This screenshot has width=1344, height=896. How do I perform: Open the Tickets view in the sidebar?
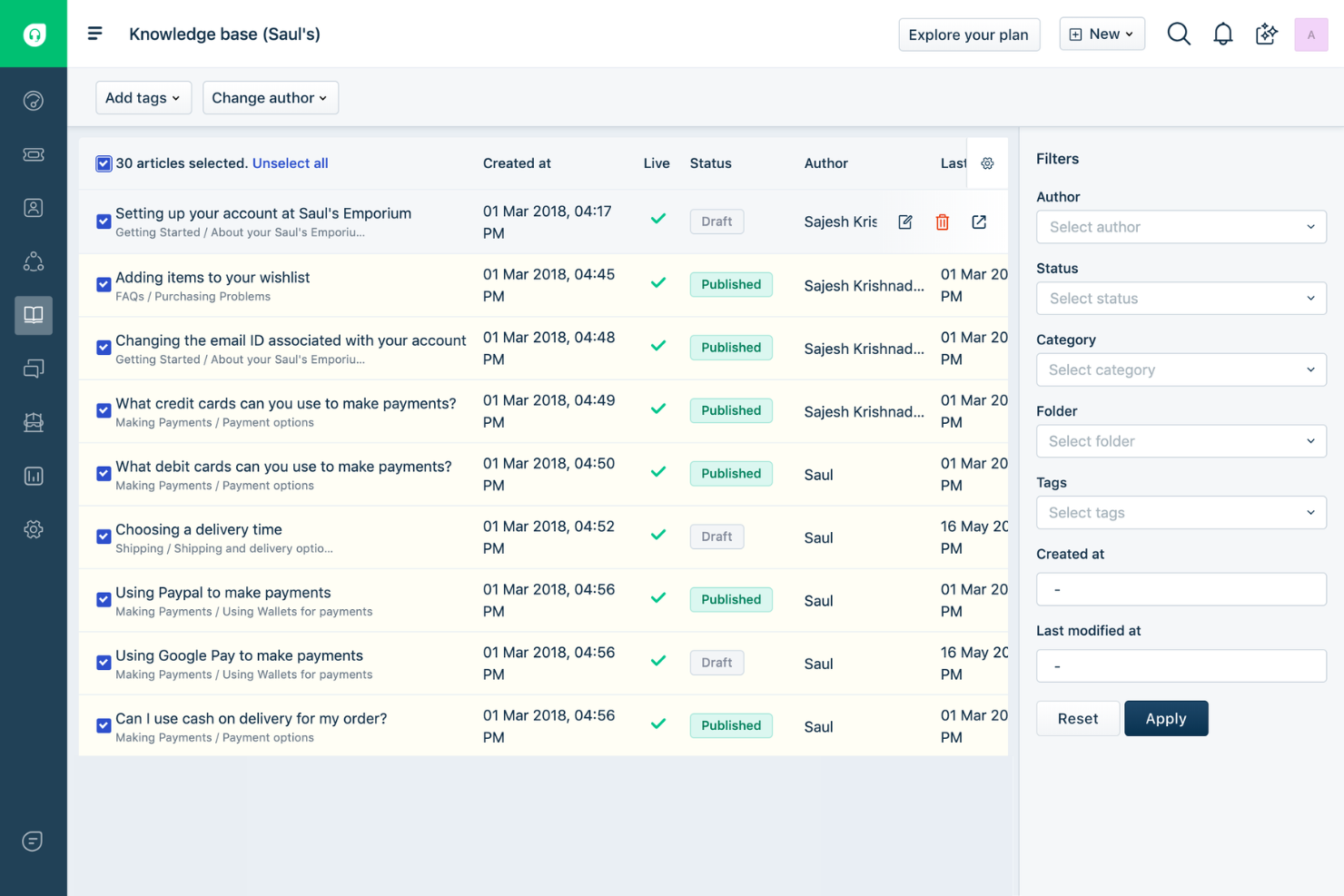33,154
